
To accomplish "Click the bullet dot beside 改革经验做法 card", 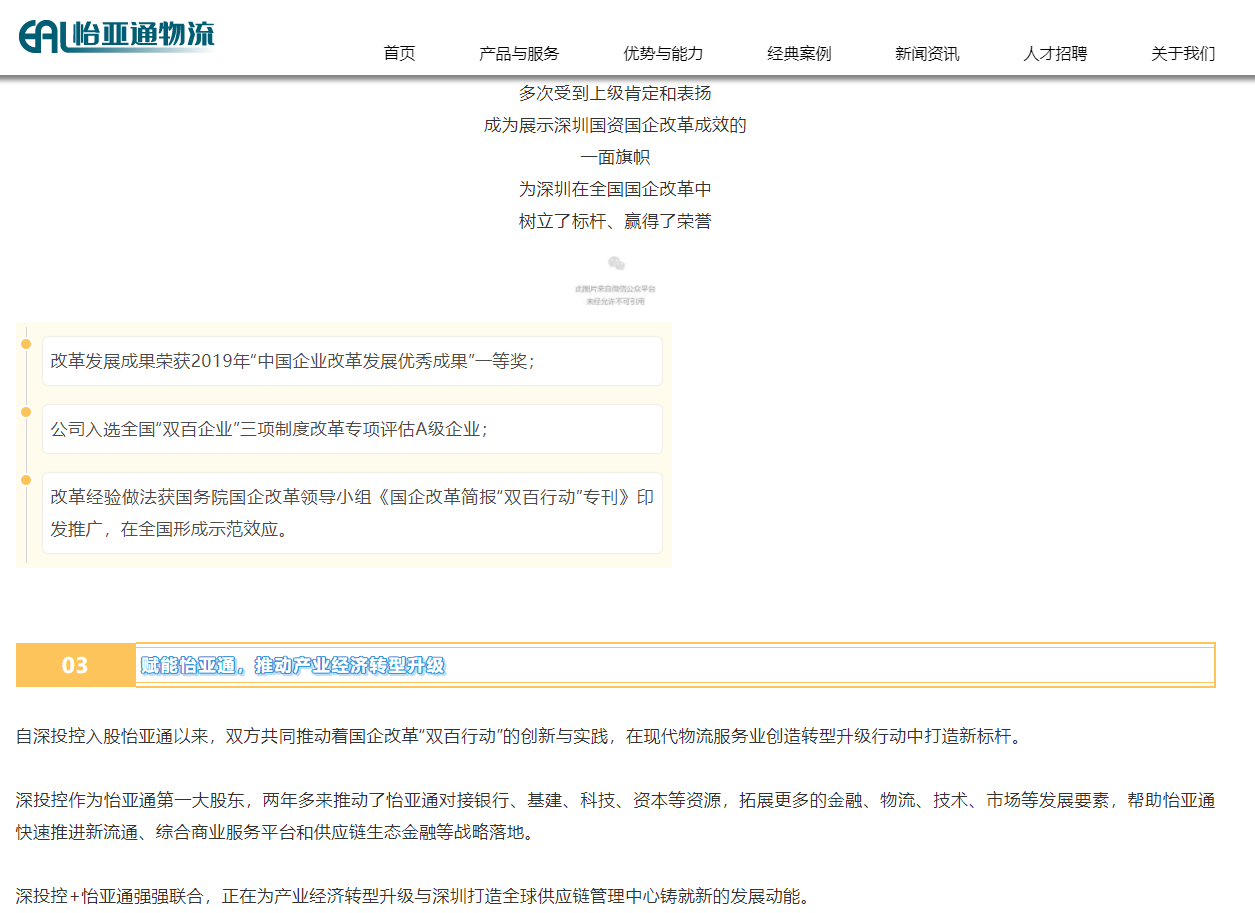I will 26,480.
